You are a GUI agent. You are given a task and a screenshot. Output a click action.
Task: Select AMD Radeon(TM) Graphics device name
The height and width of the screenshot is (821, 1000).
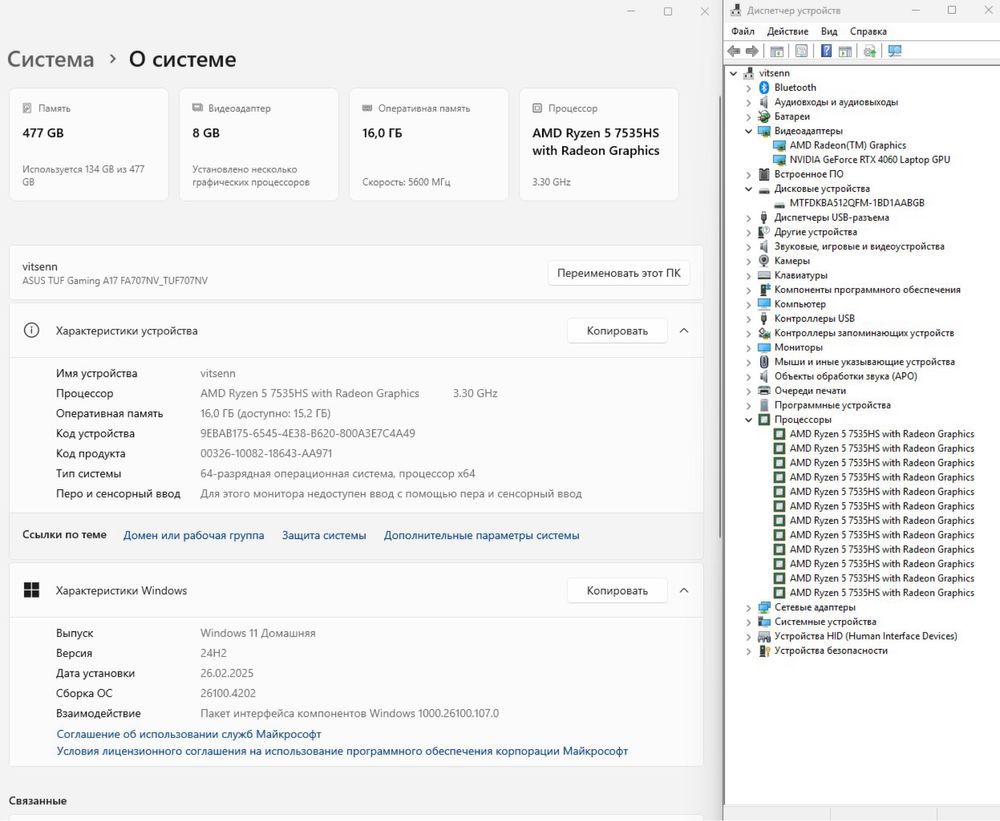point(848,145)
